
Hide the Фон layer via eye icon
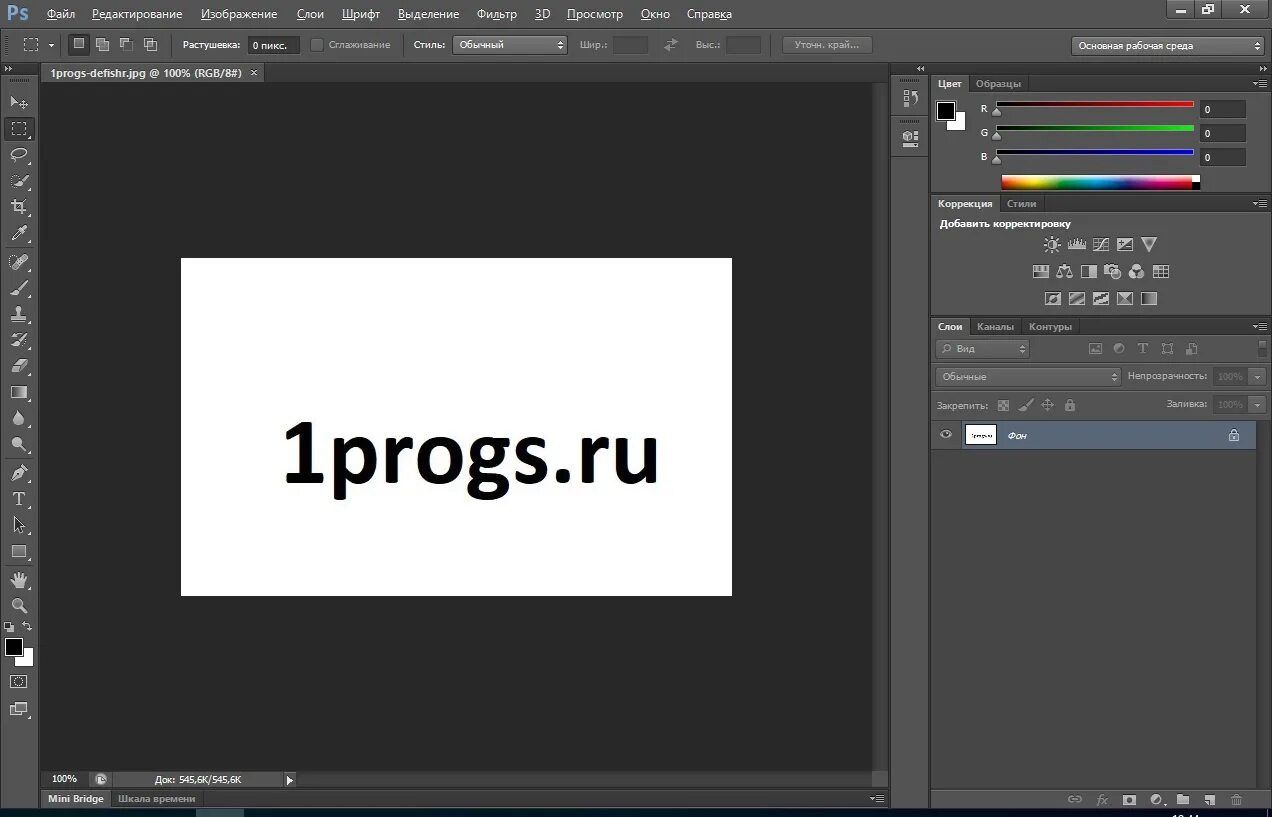click(946, 435)
